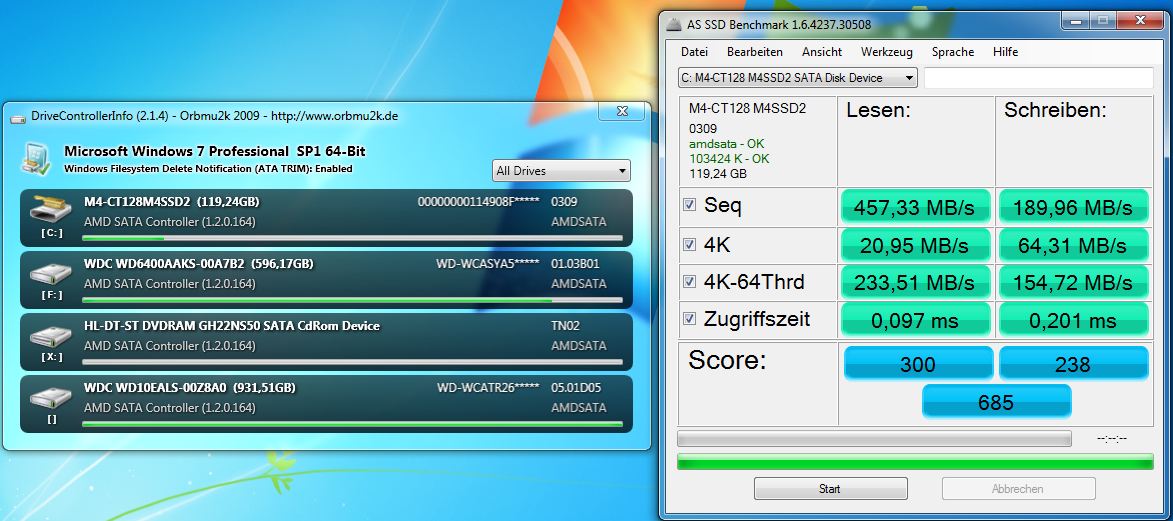Uncheck the 4K benchmark checkbox
Image resolution: width=1173 pixels, height=521 pixels.
click(689, 245)
